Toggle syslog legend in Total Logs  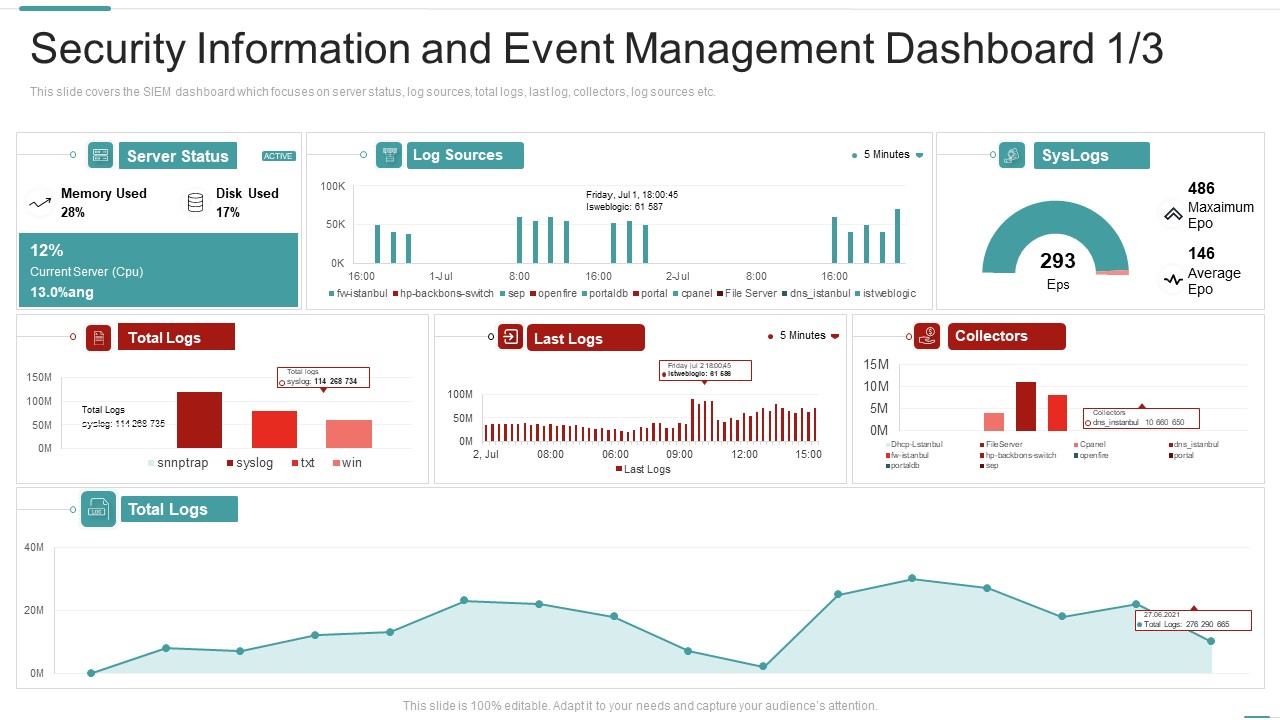(250, 463)
